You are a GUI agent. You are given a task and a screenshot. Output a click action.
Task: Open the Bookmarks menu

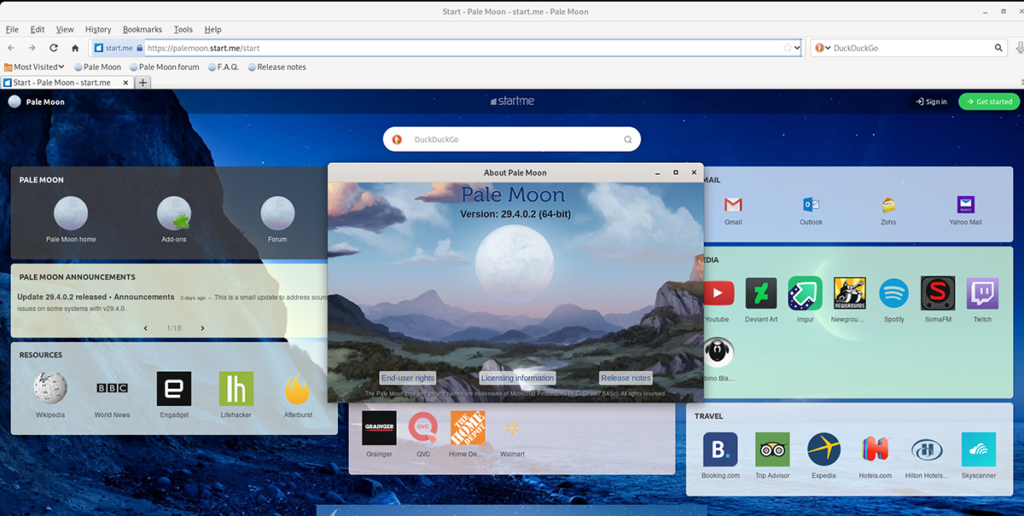(x=142, y=29)
